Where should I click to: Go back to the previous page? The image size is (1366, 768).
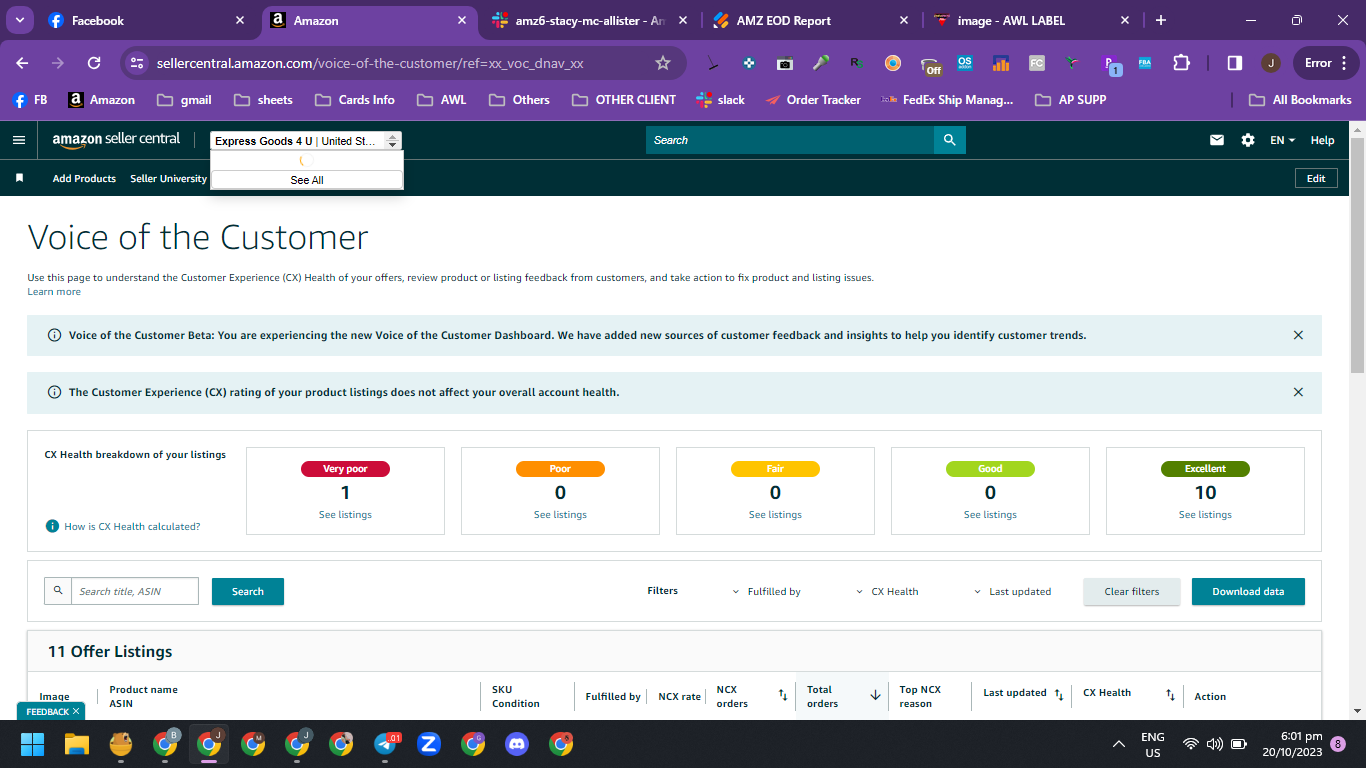point(22,63)
